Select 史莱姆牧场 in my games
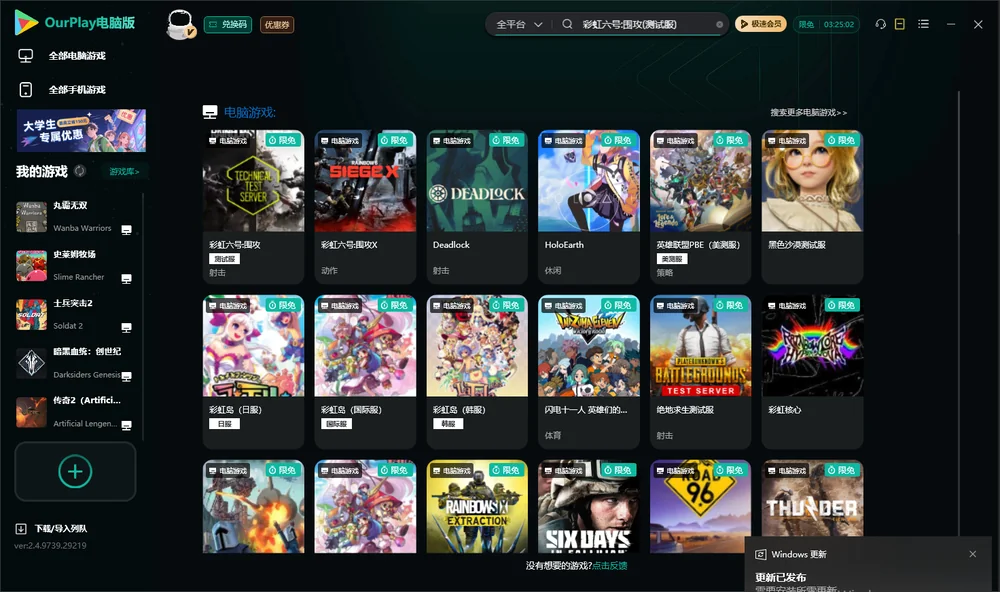1000x592 pixels. tap(74, 266)
